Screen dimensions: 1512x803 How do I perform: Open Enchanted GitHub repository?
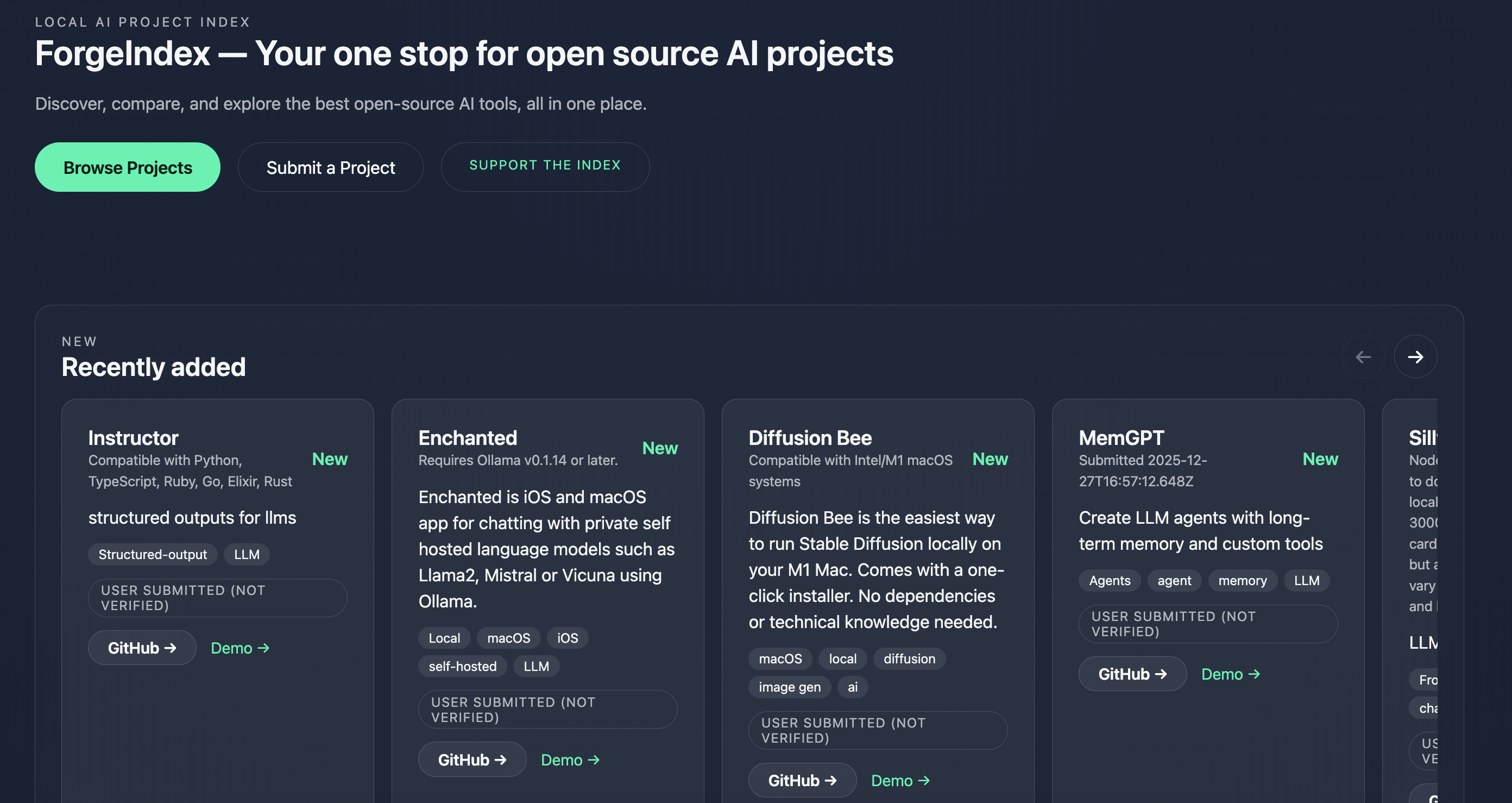pos(472,760)
